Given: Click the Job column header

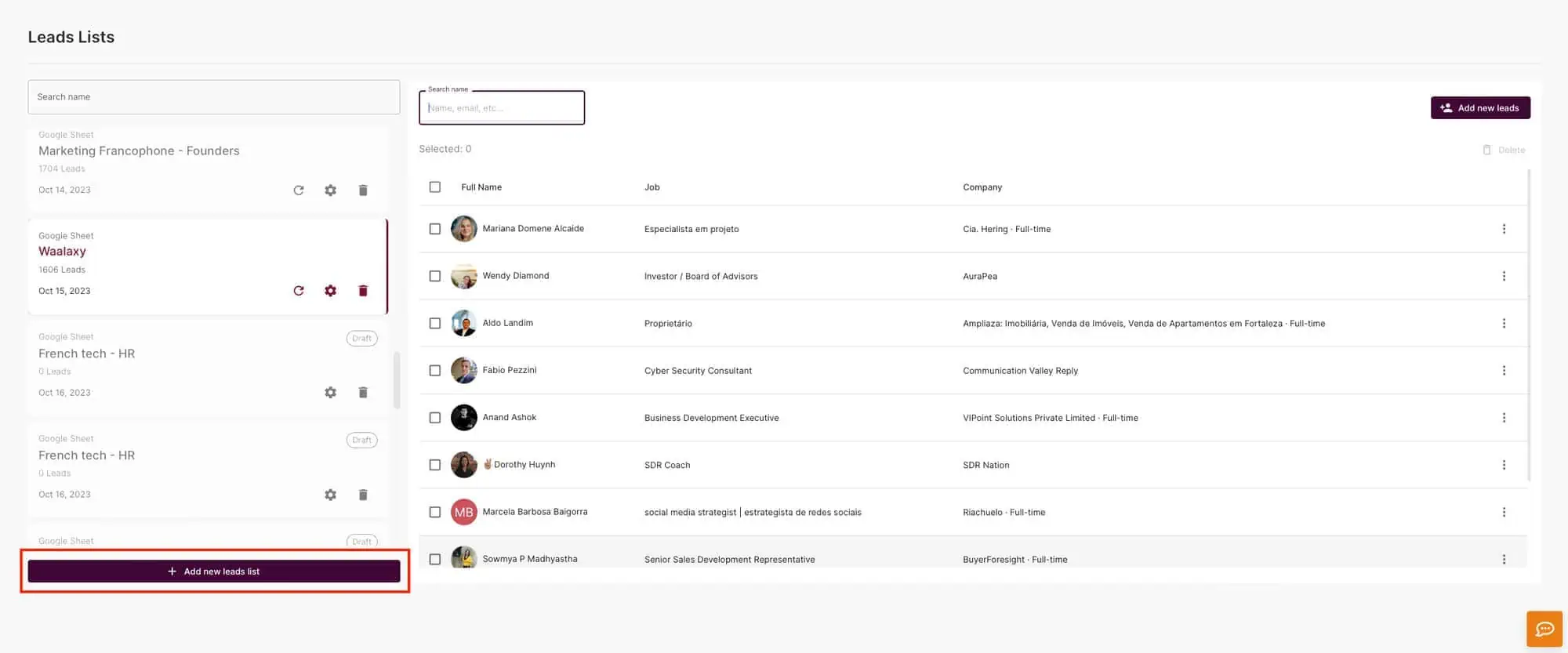Looking at the screenshot, I should pos(652,187).
